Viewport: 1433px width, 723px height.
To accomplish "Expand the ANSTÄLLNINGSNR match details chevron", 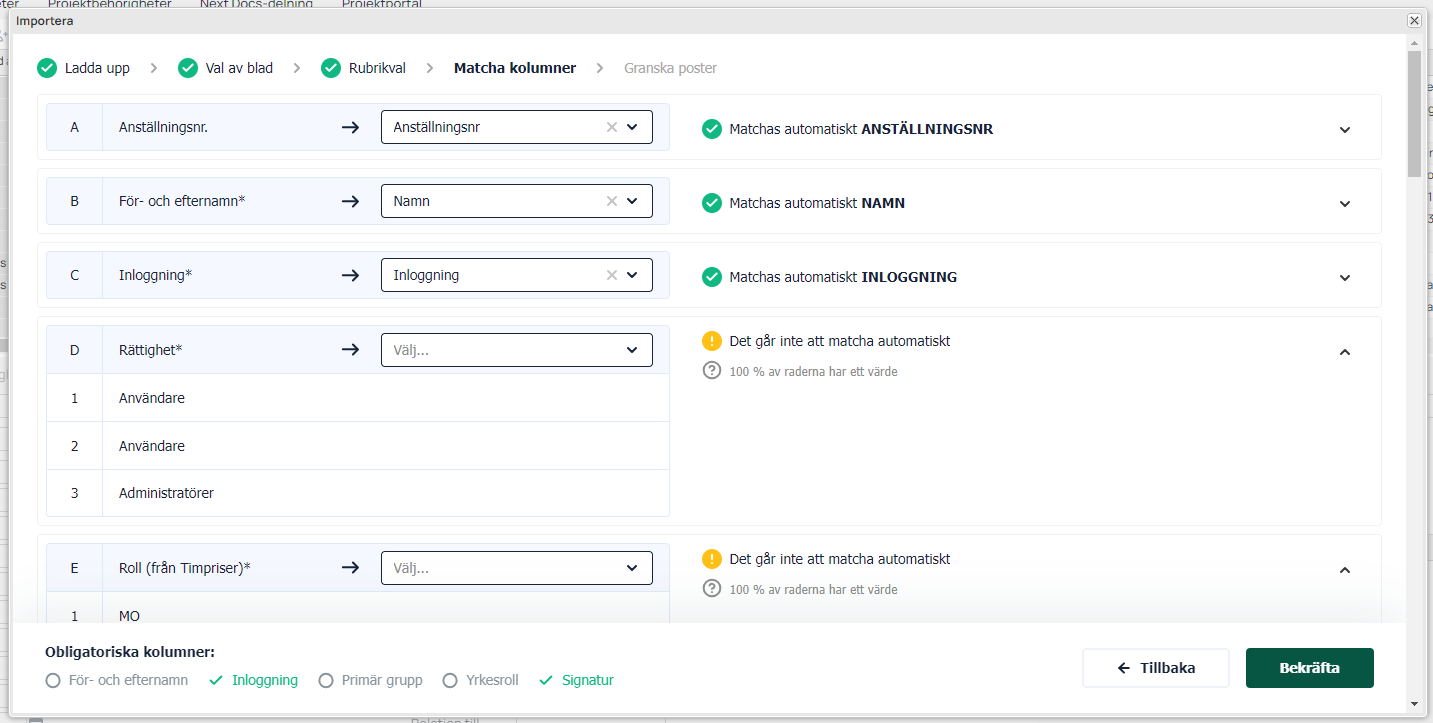I will pos(1345,130).
